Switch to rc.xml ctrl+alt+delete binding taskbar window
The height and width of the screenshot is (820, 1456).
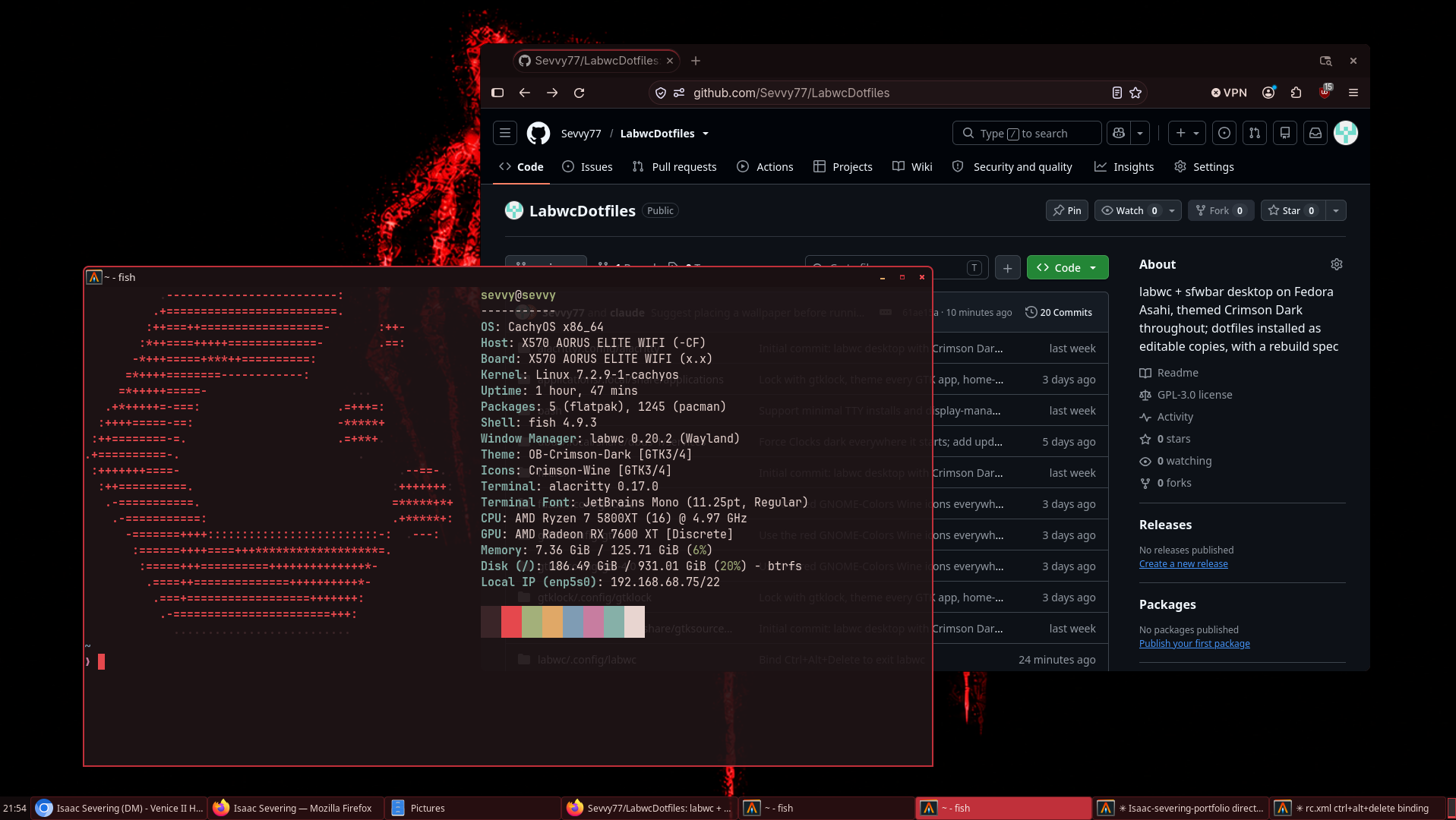[1358, 809]
